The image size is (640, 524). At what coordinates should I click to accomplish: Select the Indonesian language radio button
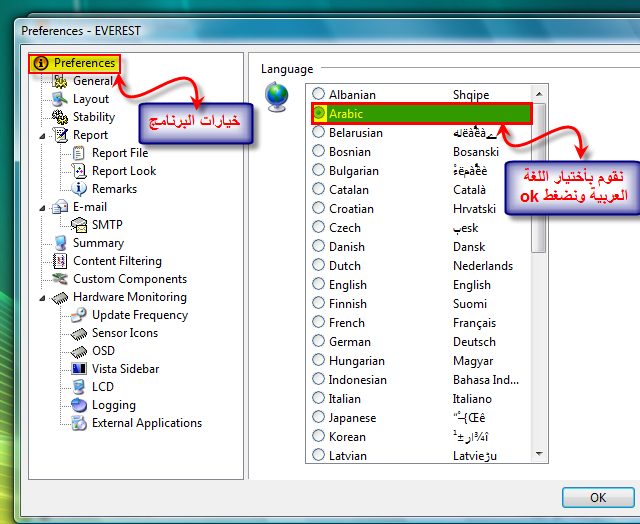coord(318,379)
